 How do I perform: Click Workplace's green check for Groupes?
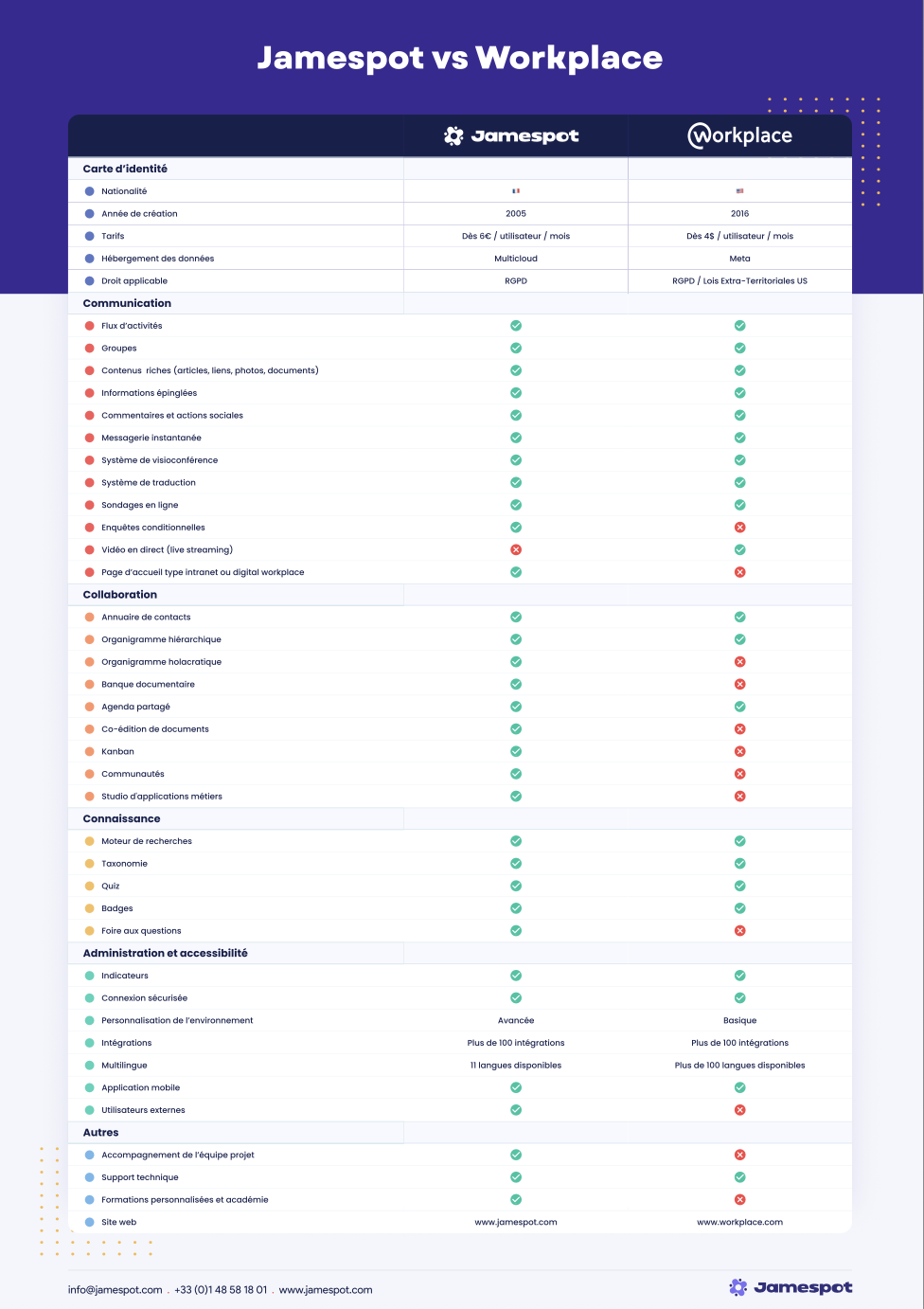tap(740, 348)
